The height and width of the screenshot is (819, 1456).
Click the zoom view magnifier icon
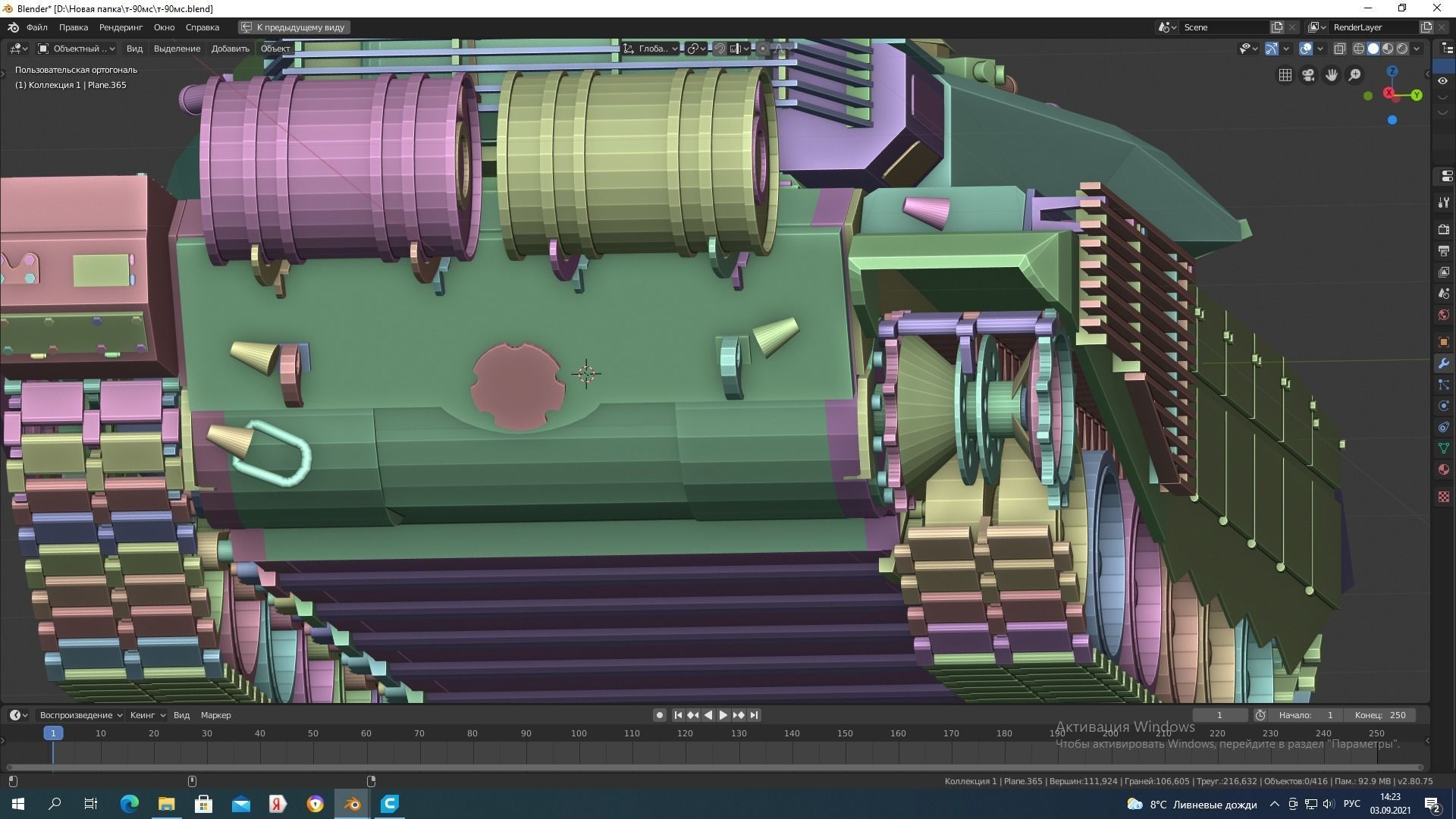click(1354, 75)
